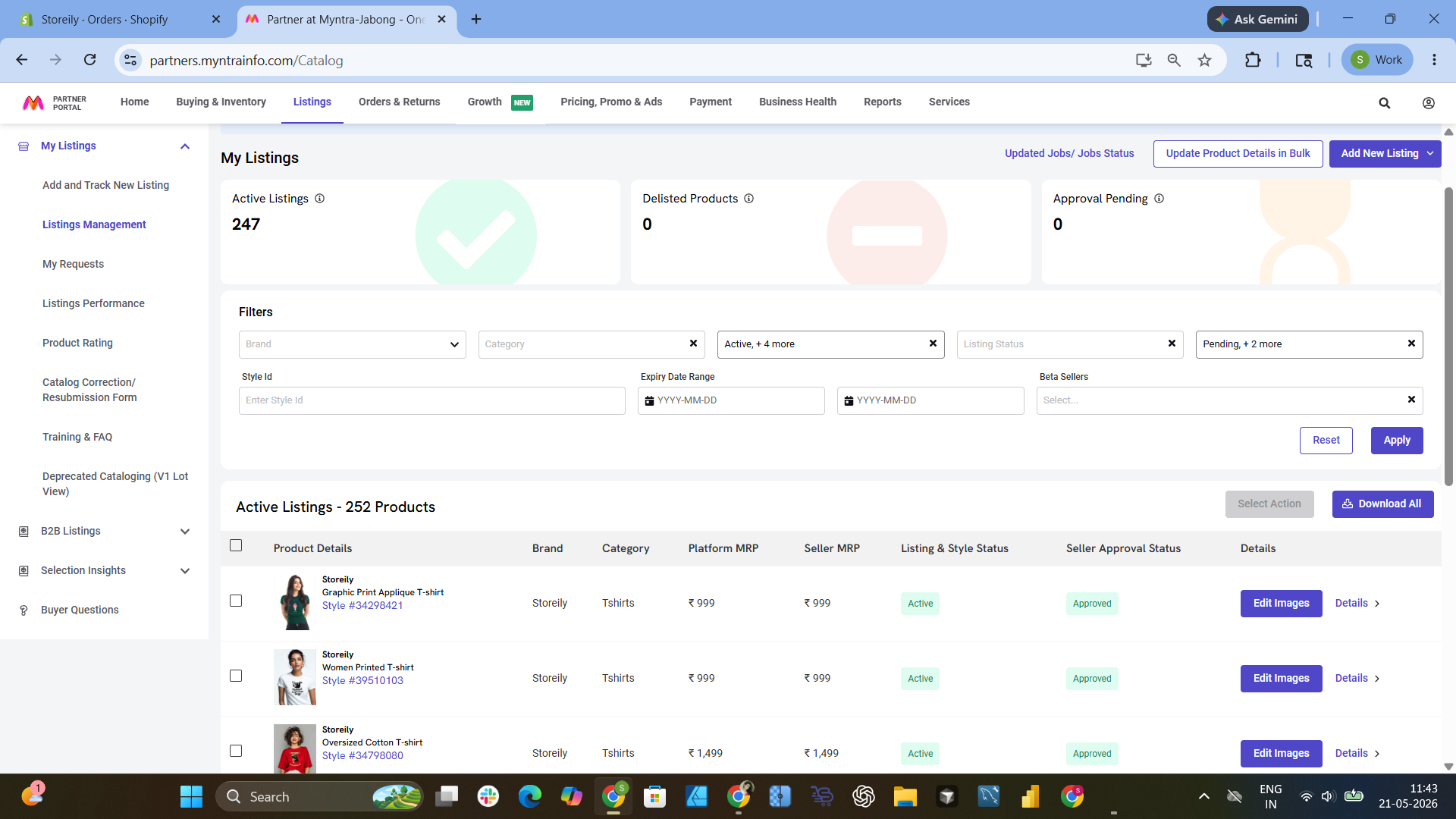Open the user account profile icon
Image resolution: width=1456 pixels, height=819 pixels.
(1428, 103)
